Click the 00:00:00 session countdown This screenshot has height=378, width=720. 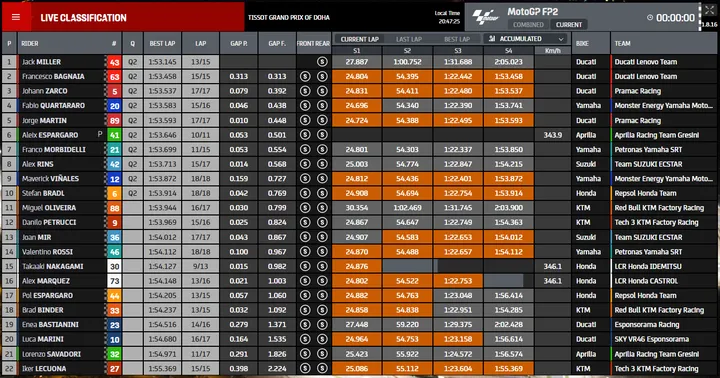pos(675,18)
